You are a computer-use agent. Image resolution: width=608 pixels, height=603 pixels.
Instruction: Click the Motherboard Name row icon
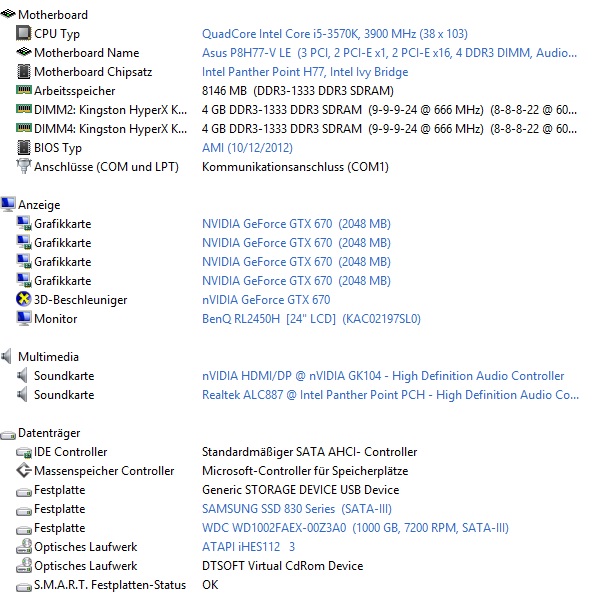tap(24, 52)
